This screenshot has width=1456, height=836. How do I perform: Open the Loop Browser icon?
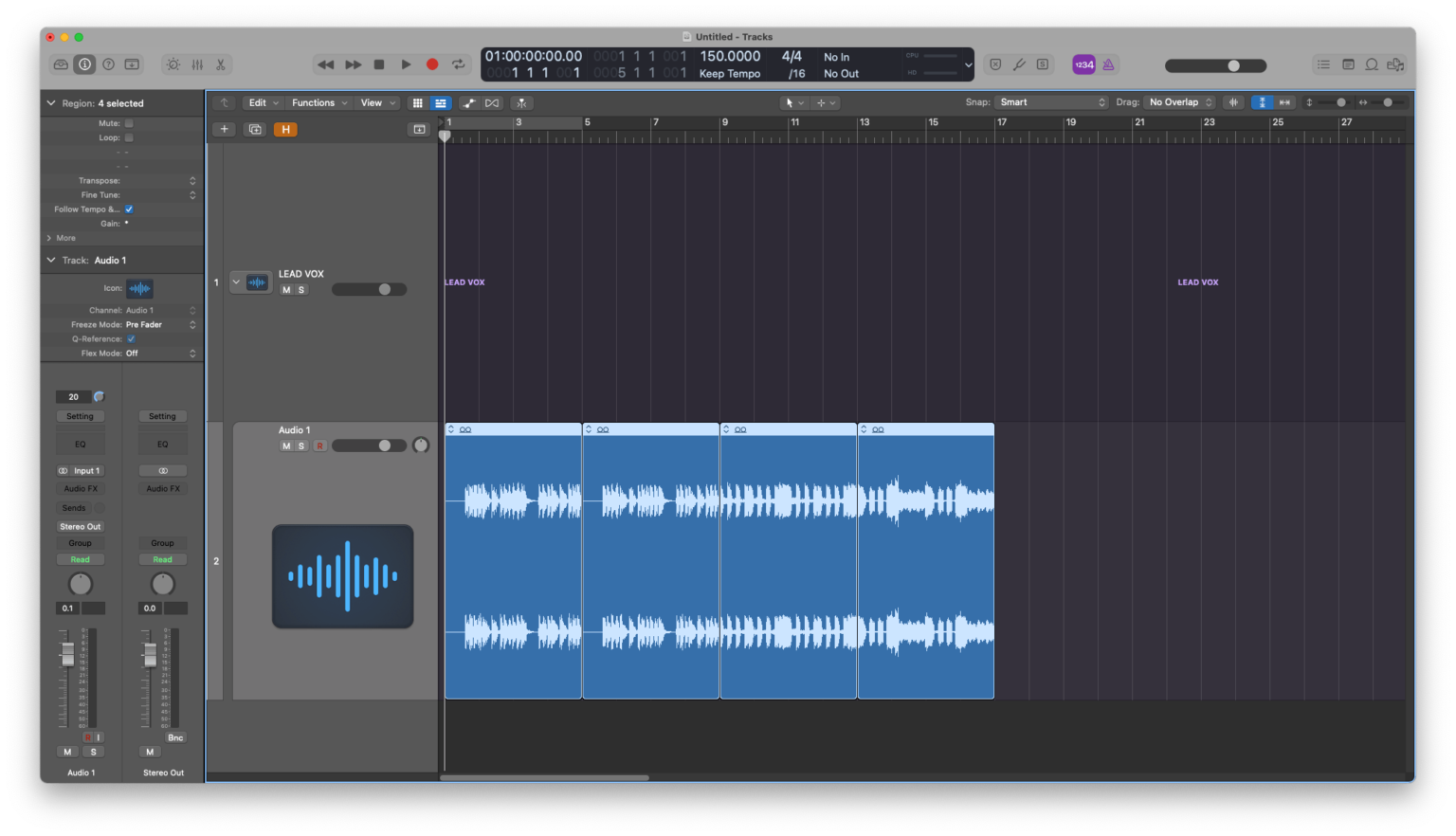[x=1372, y=64]
